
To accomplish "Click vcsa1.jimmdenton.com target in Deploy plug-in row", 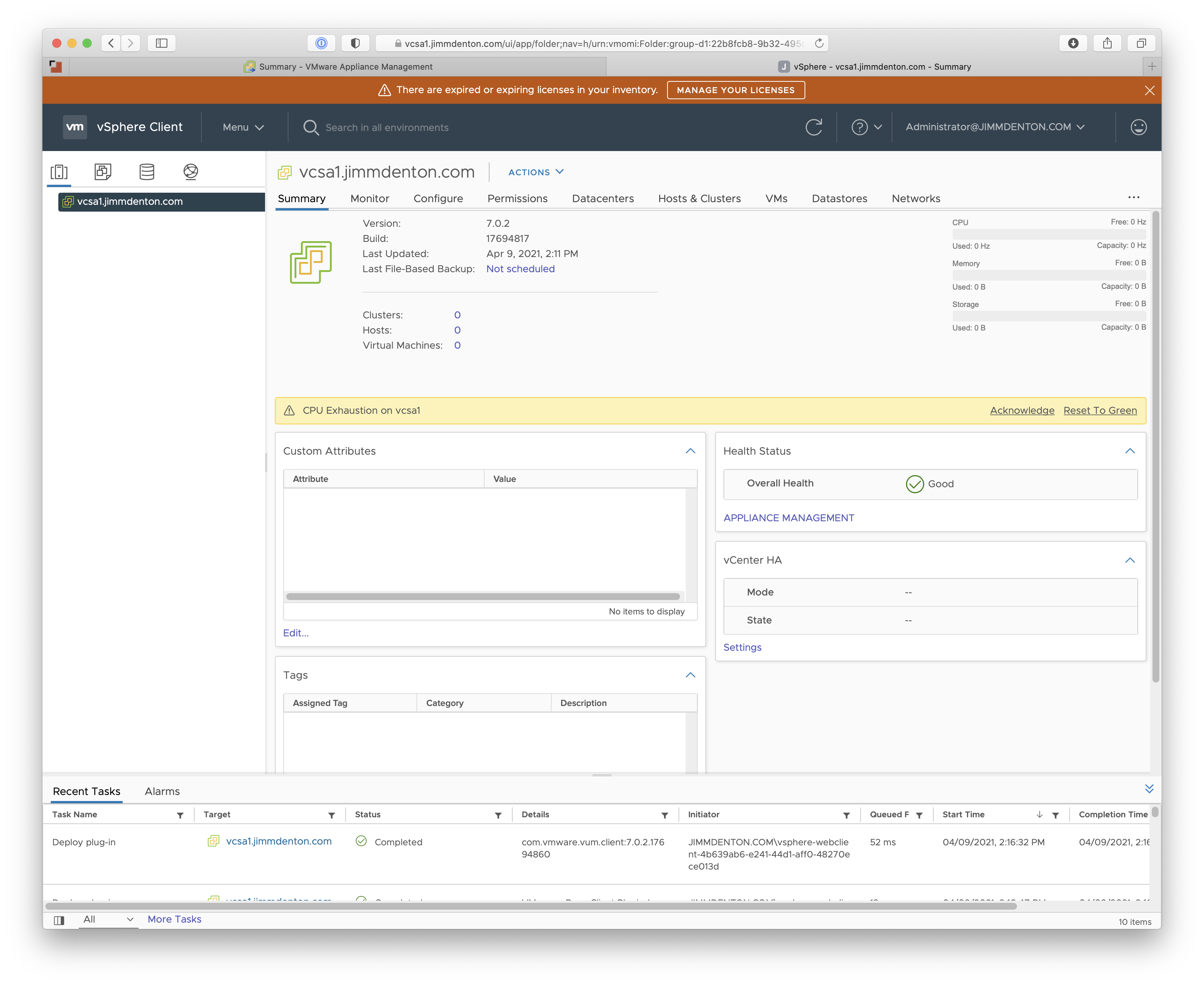I will [278, 841].
